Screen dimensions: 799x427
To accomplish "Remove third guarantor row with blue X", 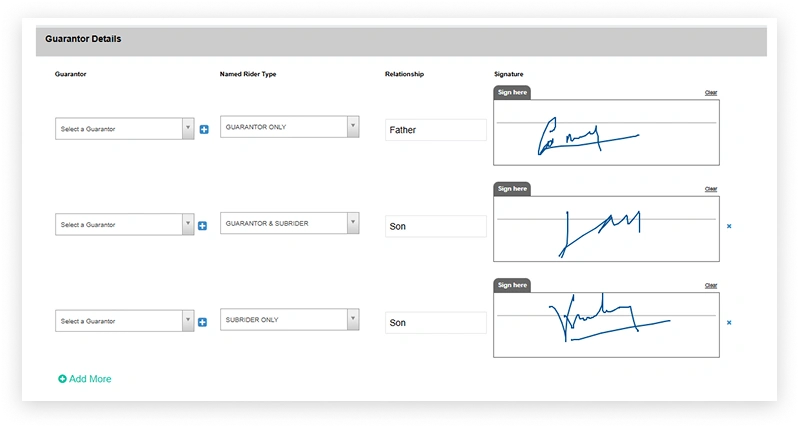I will coord(729,323).
